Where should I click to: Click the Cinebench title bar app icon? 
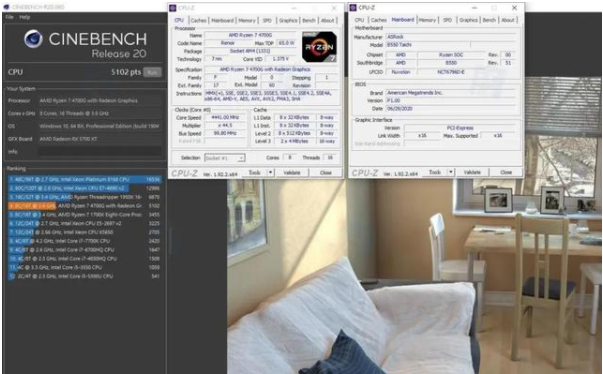7,7
